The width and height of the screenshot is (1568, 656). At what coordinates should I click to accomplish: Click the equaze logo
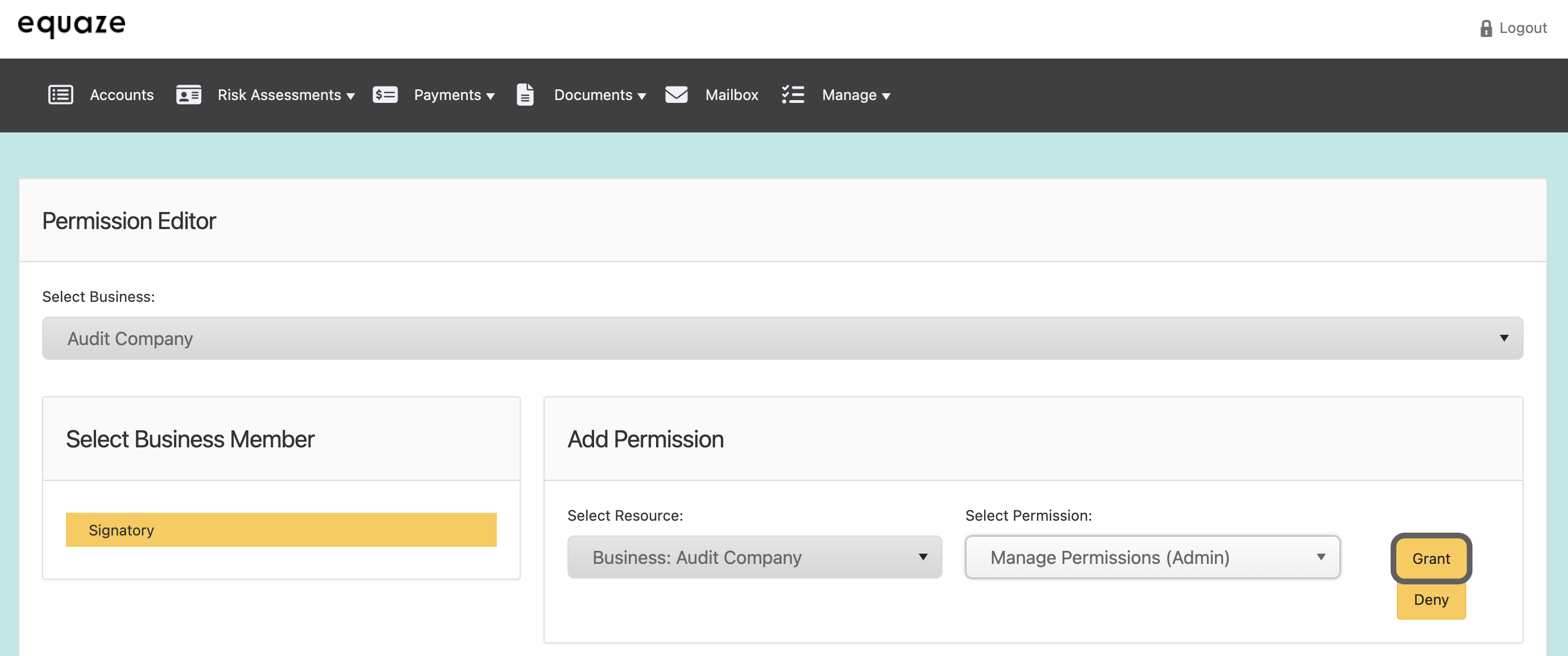(72, 26)
